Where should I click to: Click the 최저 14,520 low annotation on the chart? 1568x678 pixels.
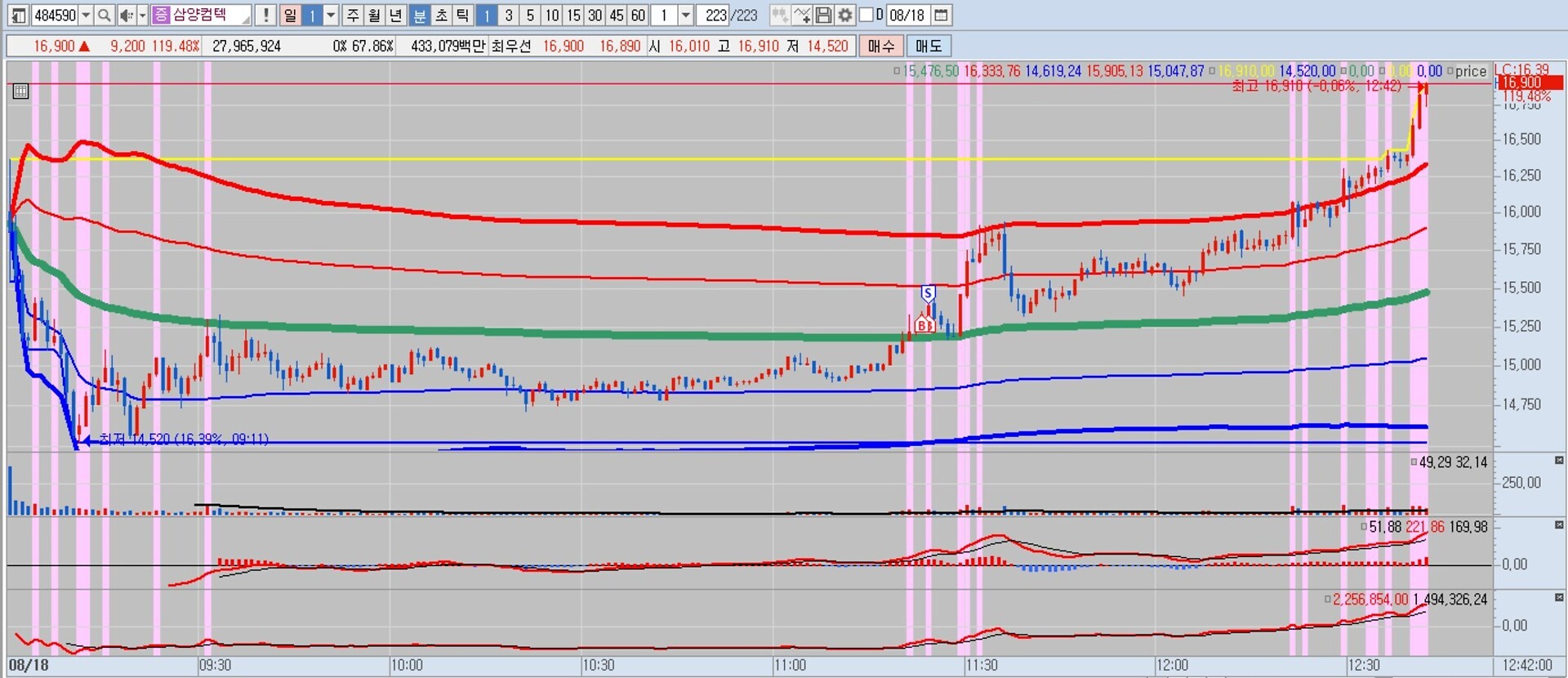[184, 439]
